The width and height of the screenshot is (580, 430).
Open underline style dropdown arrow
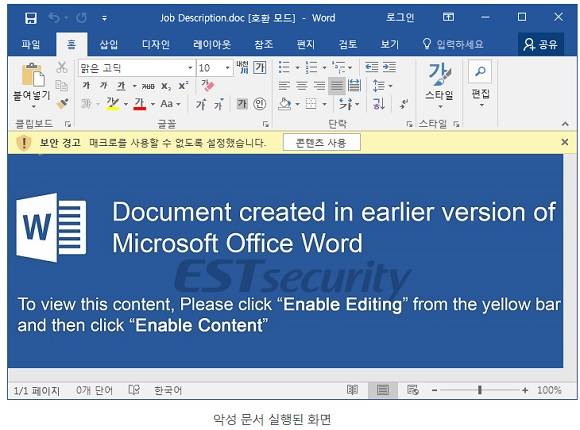click(x=134, y=86)
